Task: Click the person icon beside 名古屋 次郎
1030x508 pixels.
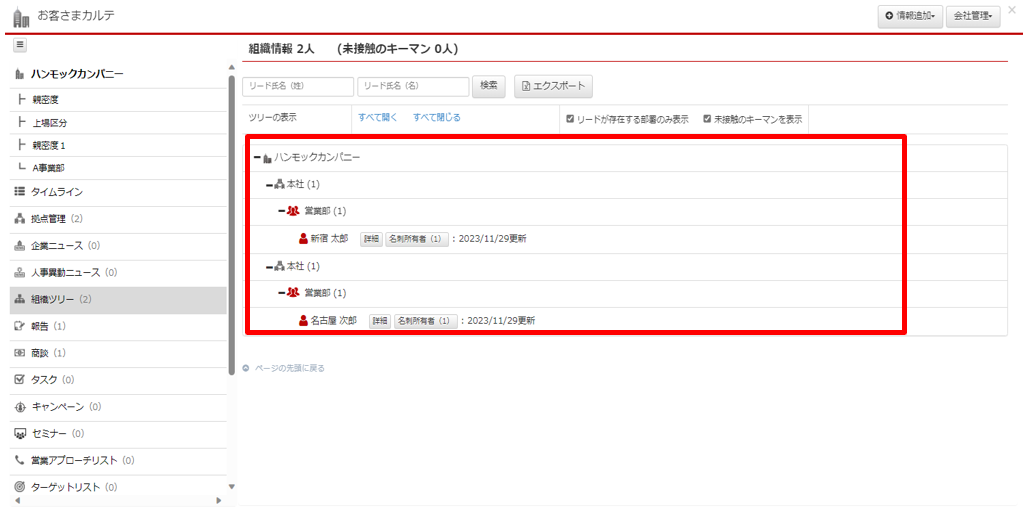Action: coord(303,321)
